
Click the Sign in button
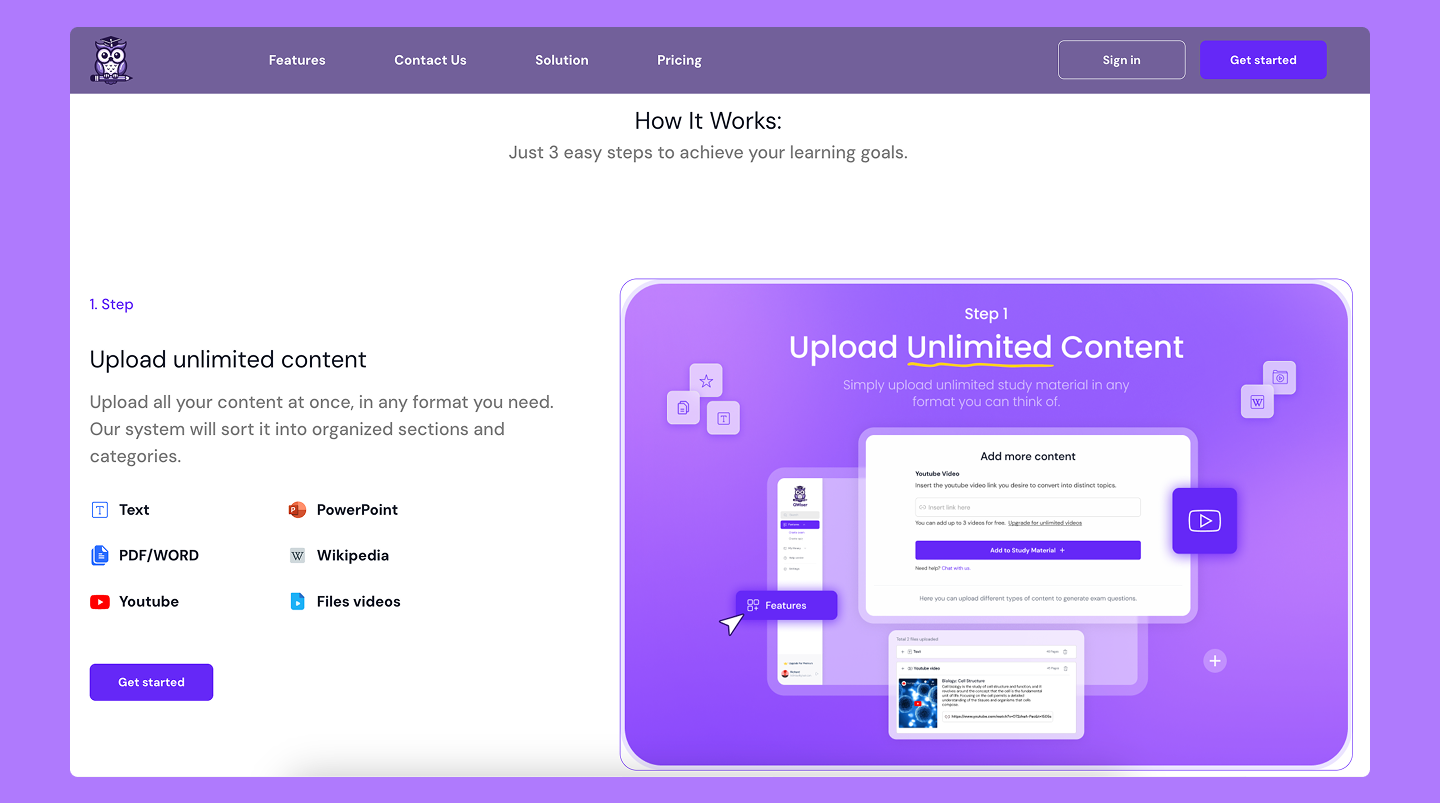click(x=1122, y=60)
